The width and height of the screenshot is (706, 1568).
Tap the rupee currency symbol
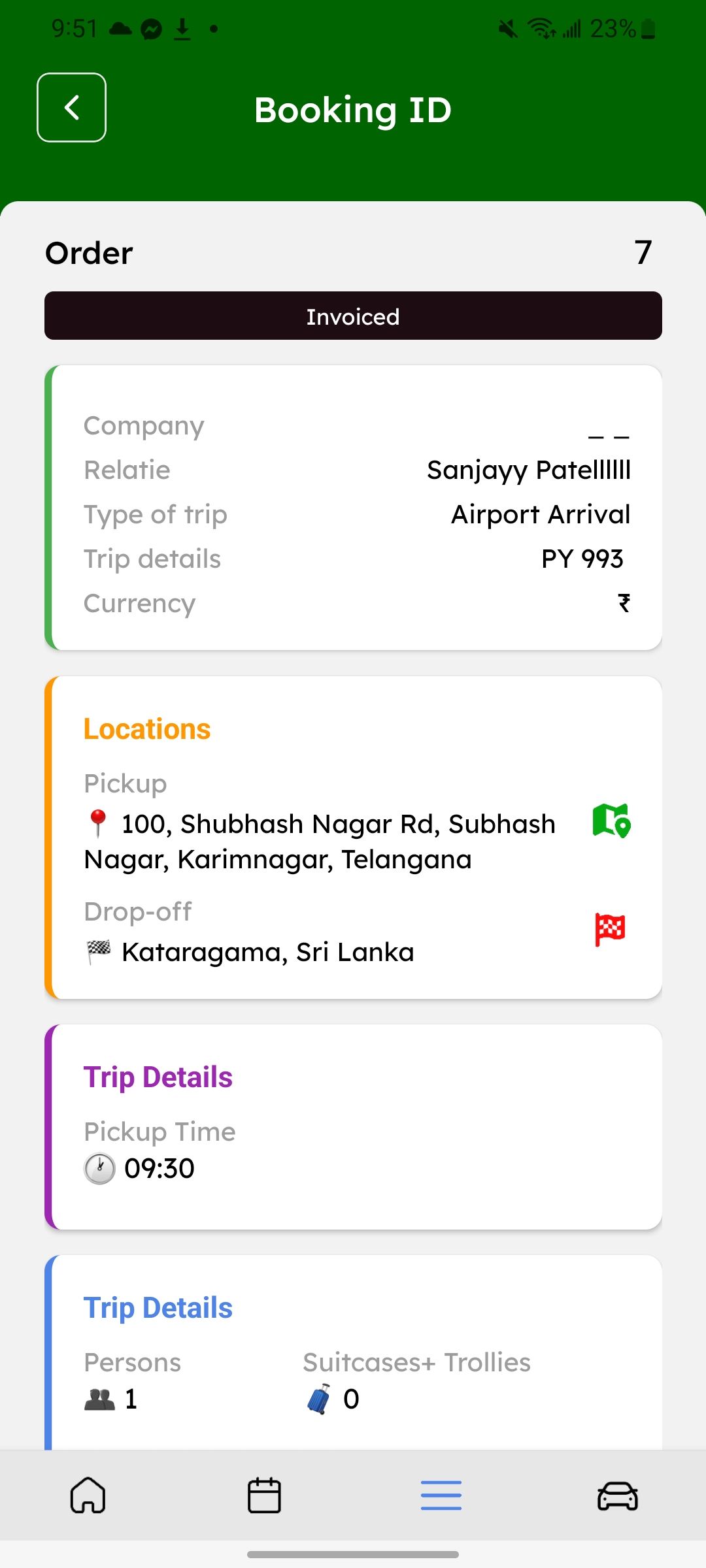tap(624, 603)
